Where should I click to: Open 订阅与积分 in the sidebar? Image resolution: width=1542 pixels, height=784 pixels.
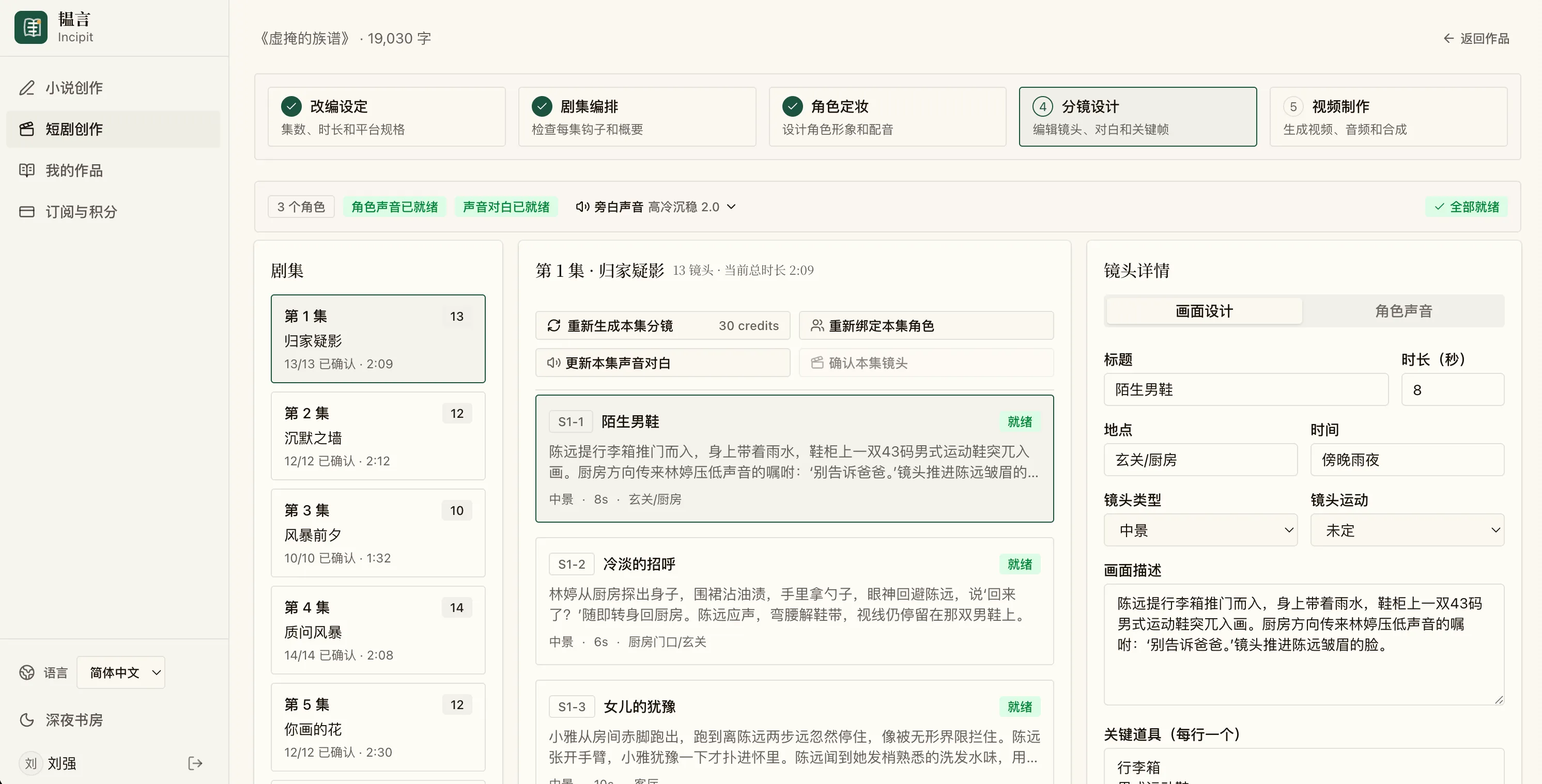pyautogui.click(x=113, y=212)
